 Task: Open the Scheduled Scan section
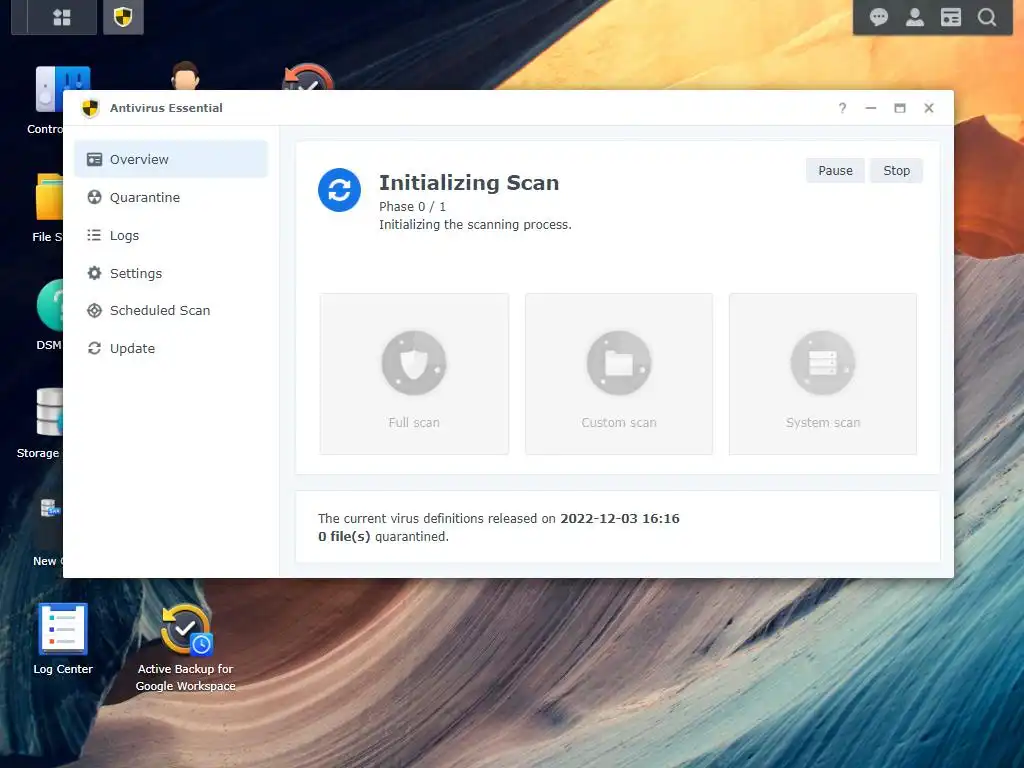pos(170,310)
